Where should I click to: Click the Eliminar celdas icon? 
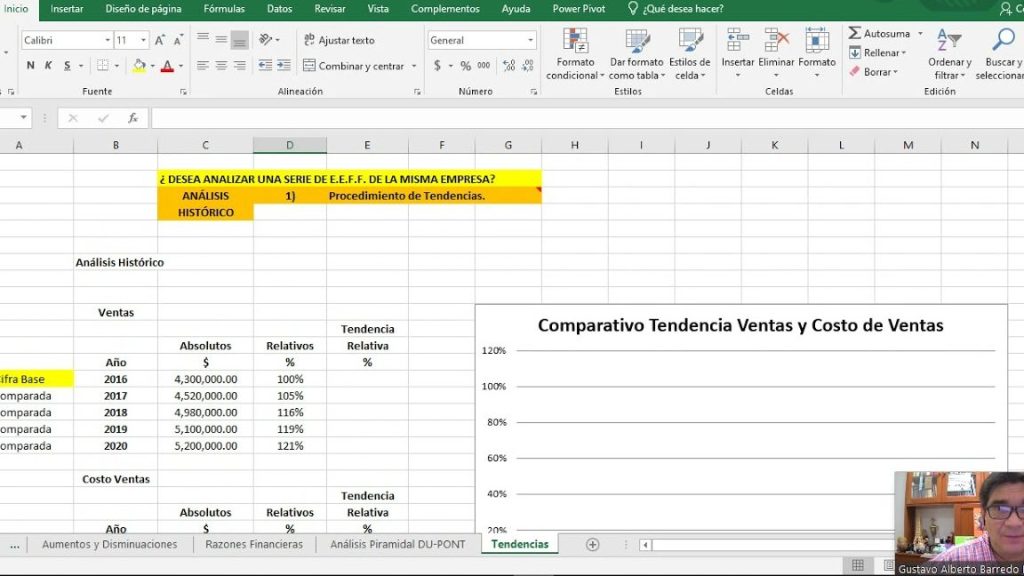[776, 42]
